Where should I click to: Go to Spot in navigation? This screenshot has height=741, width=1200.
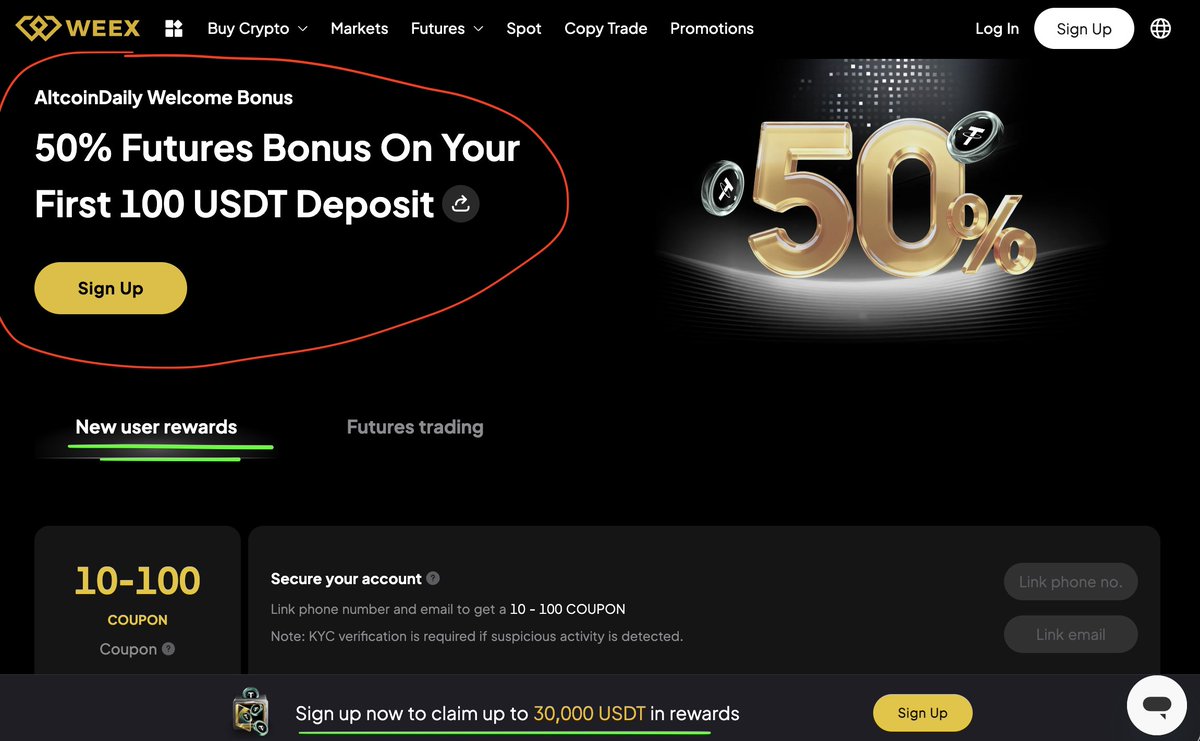click(524, 28)
